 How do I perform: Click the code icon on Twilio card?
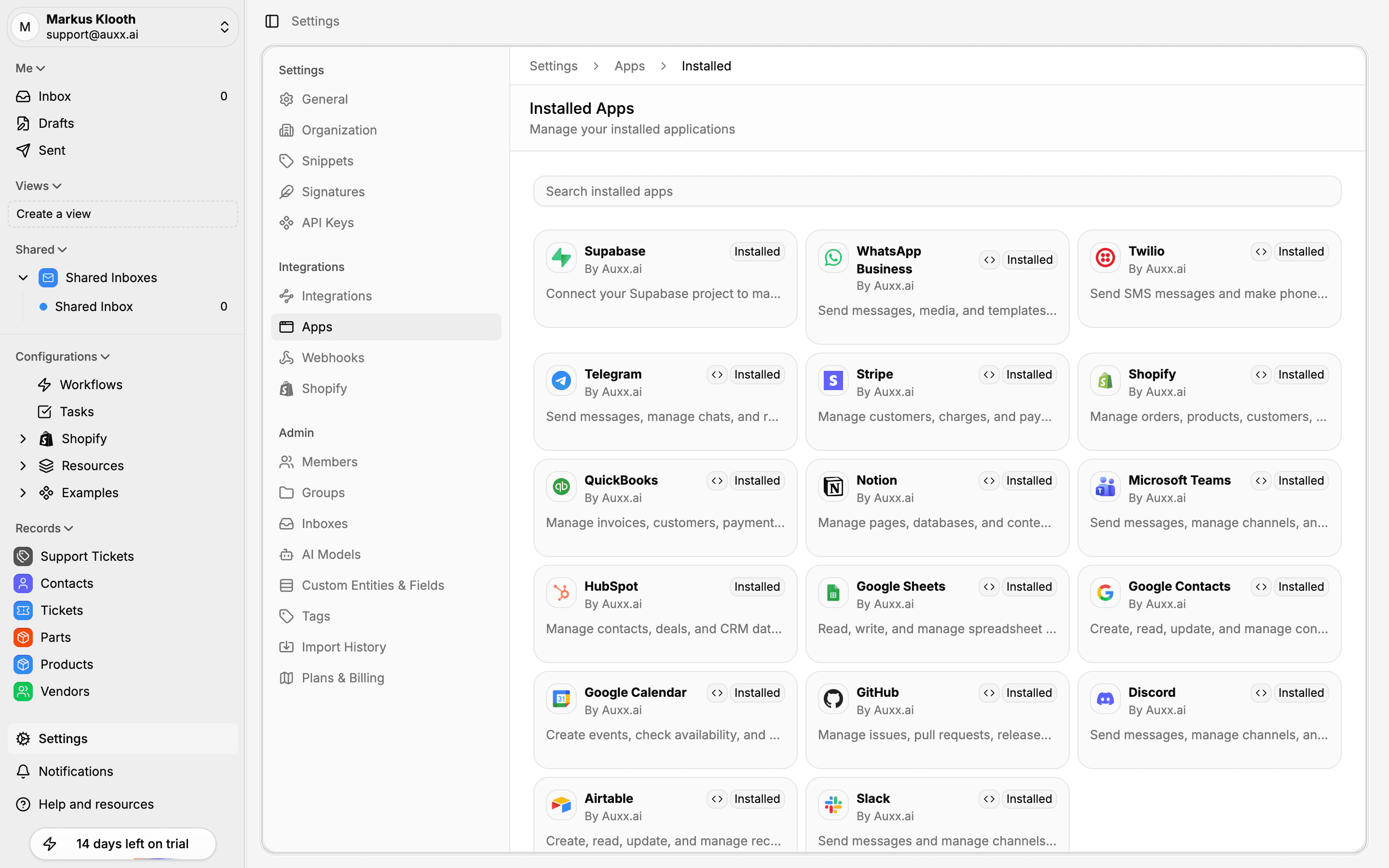tap(1261, 252)
